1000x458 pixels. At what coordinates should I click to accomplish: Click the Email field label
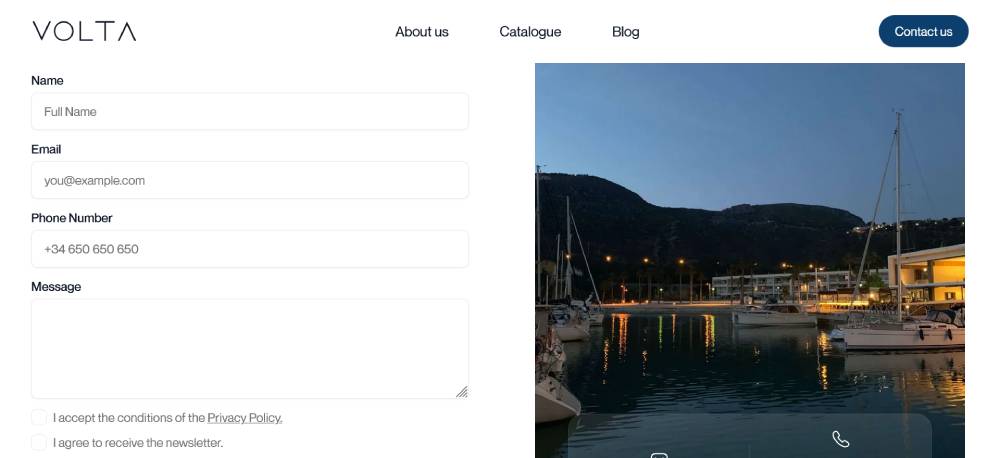tap(46, 150)
